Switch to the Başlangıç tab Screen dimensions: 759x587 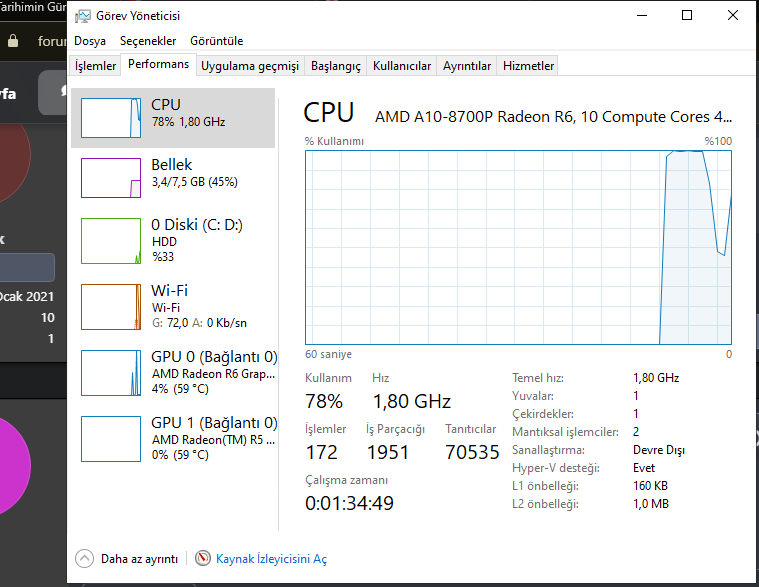pos(336,66)
